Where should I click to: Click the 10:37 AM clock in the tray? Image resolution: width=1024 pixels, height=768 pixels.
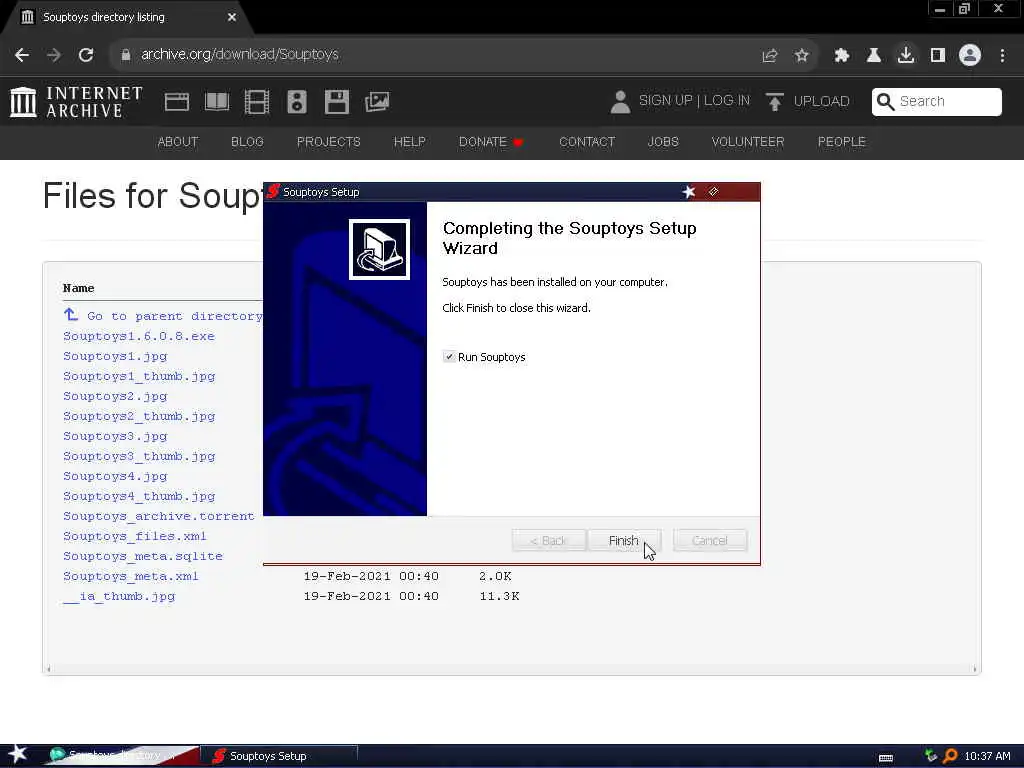(x=987, y=756)
